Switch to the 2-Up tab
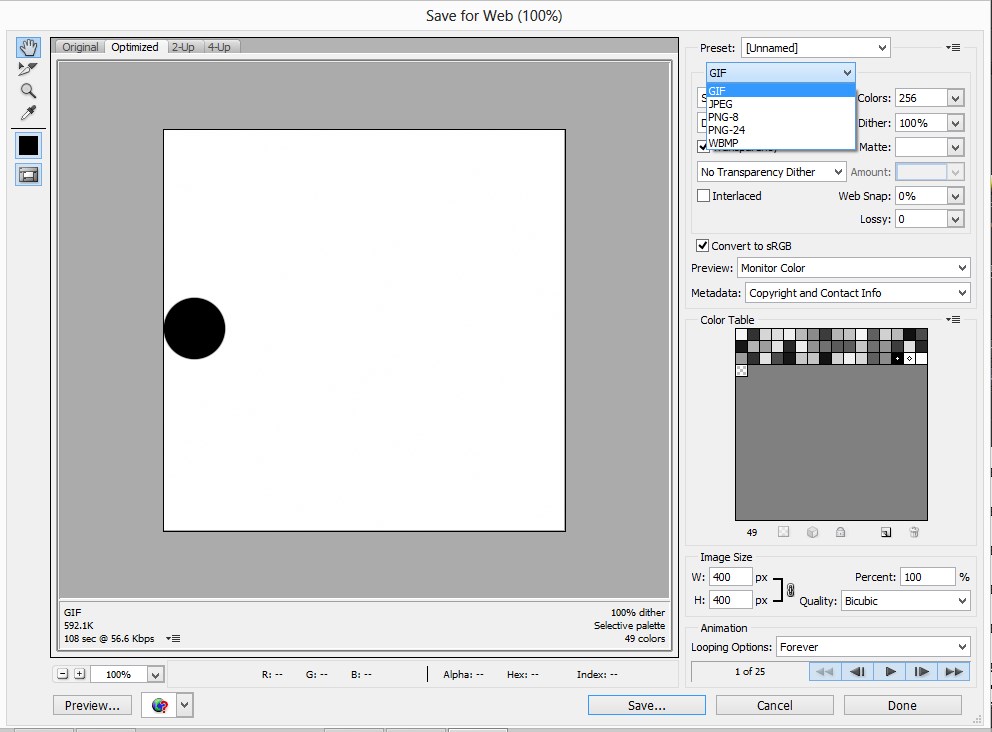This screenshot has height=732, width=992. [x=183, y=47]
